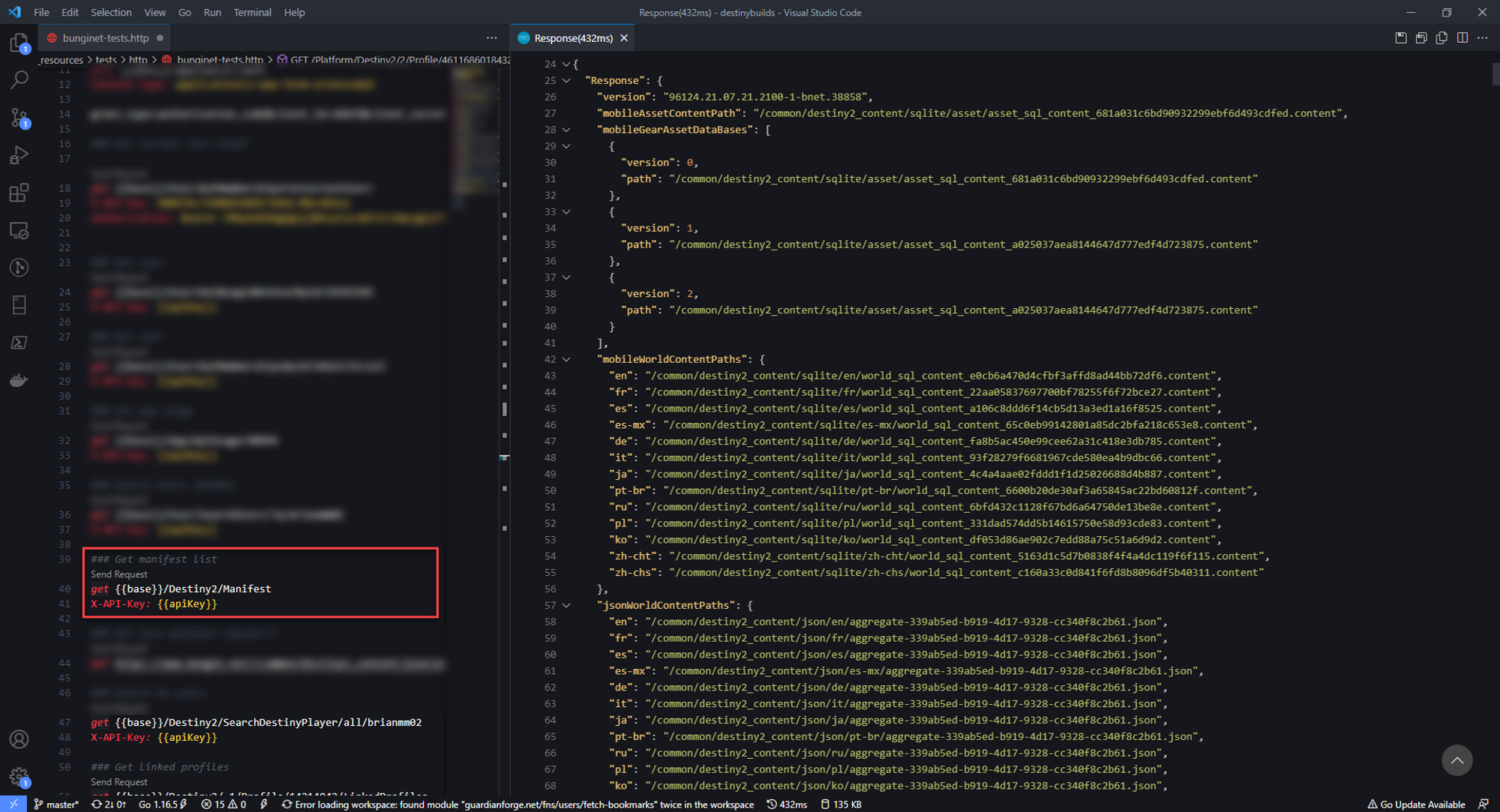Send Request for Get manifest list
This screenshot has height=812, width=1500.
[119, 574]
